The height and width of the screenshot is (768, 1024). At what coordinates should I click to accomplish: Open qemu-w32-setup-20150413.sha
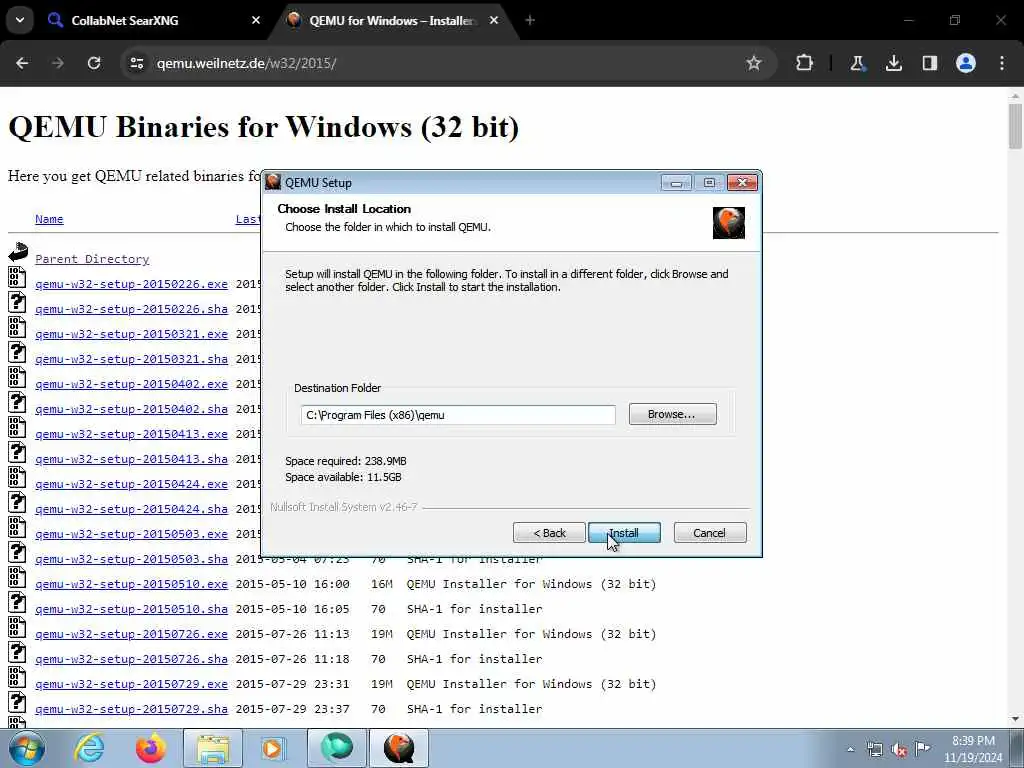coord(131,459)
